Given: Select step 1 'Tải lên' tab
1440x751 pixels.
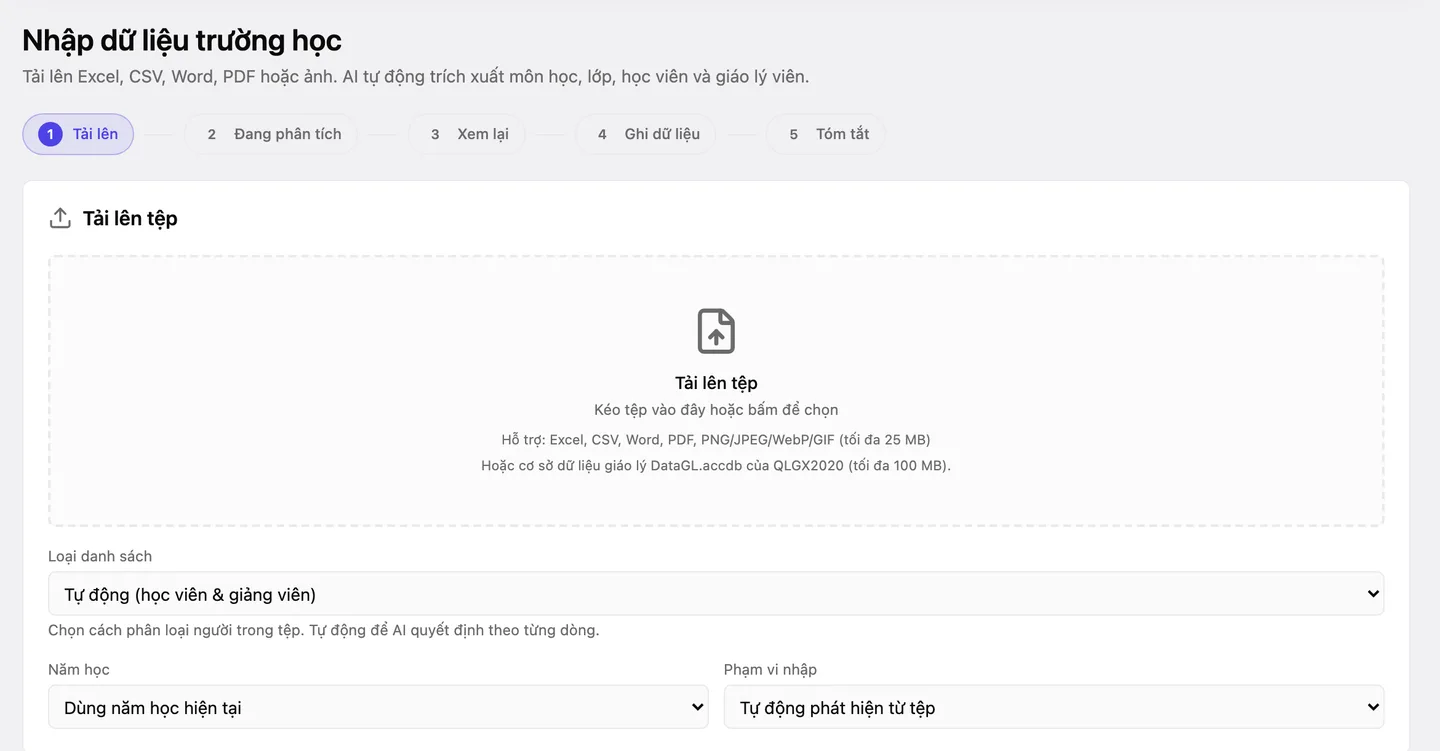Looking at the screenshot, I should 78,134.
